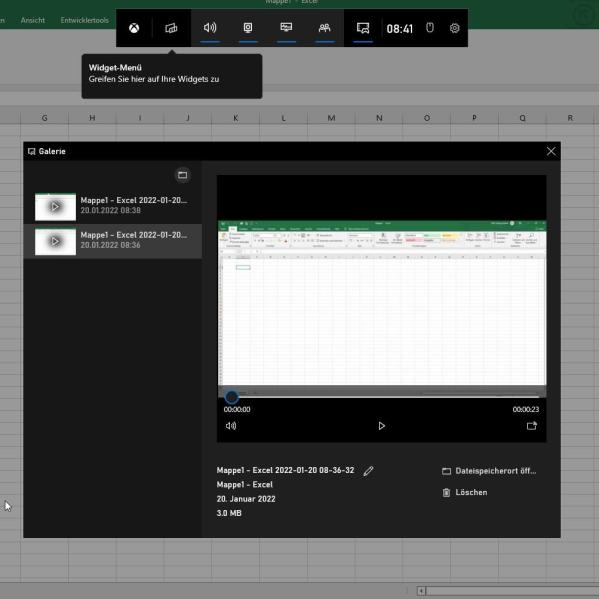Open Game Bar settings gear
Image resolution: width=599 pixels, height=599 pixels.
(x=454, y=28)
